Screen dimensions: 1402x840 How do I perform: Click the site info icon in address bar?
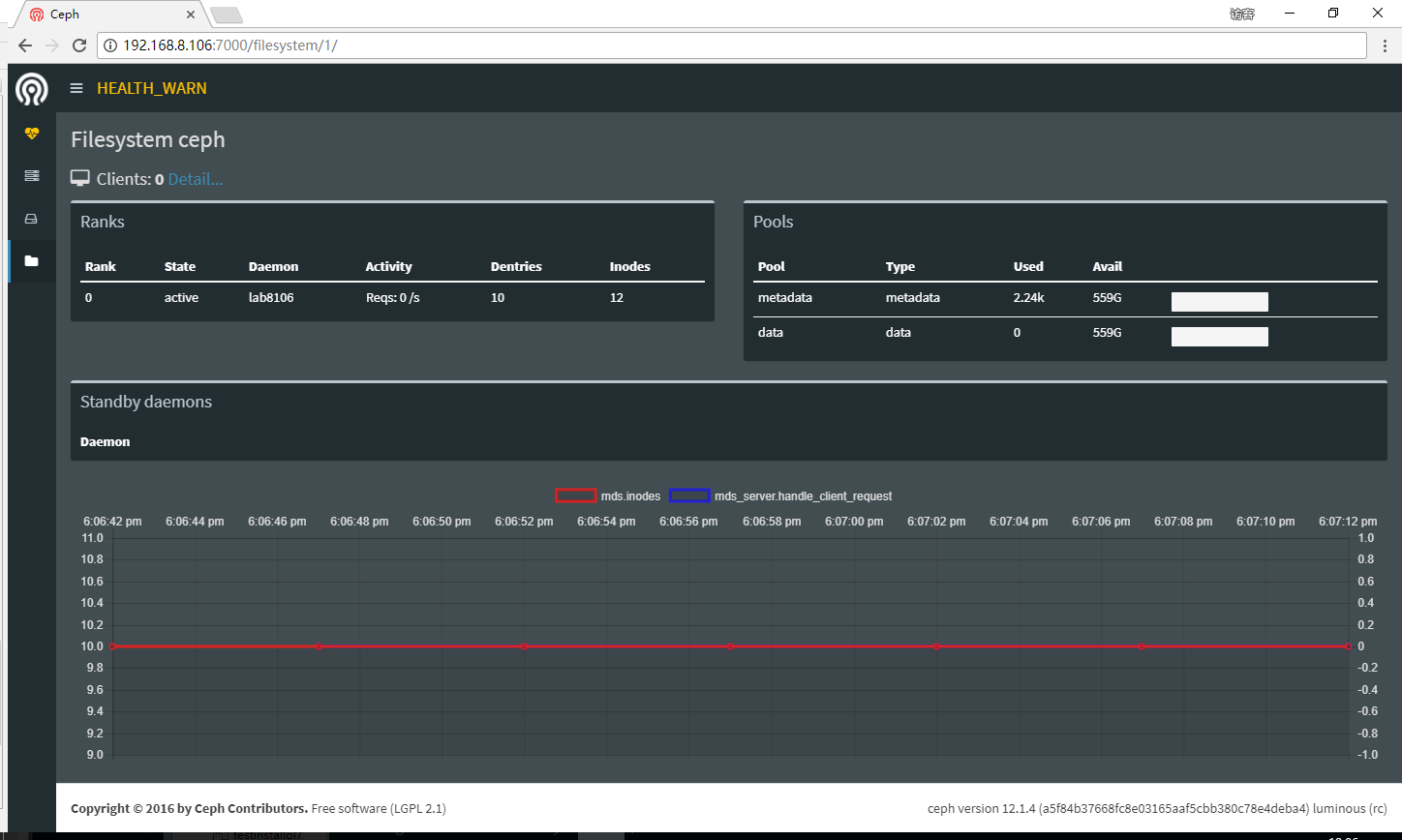coord(109,45)
